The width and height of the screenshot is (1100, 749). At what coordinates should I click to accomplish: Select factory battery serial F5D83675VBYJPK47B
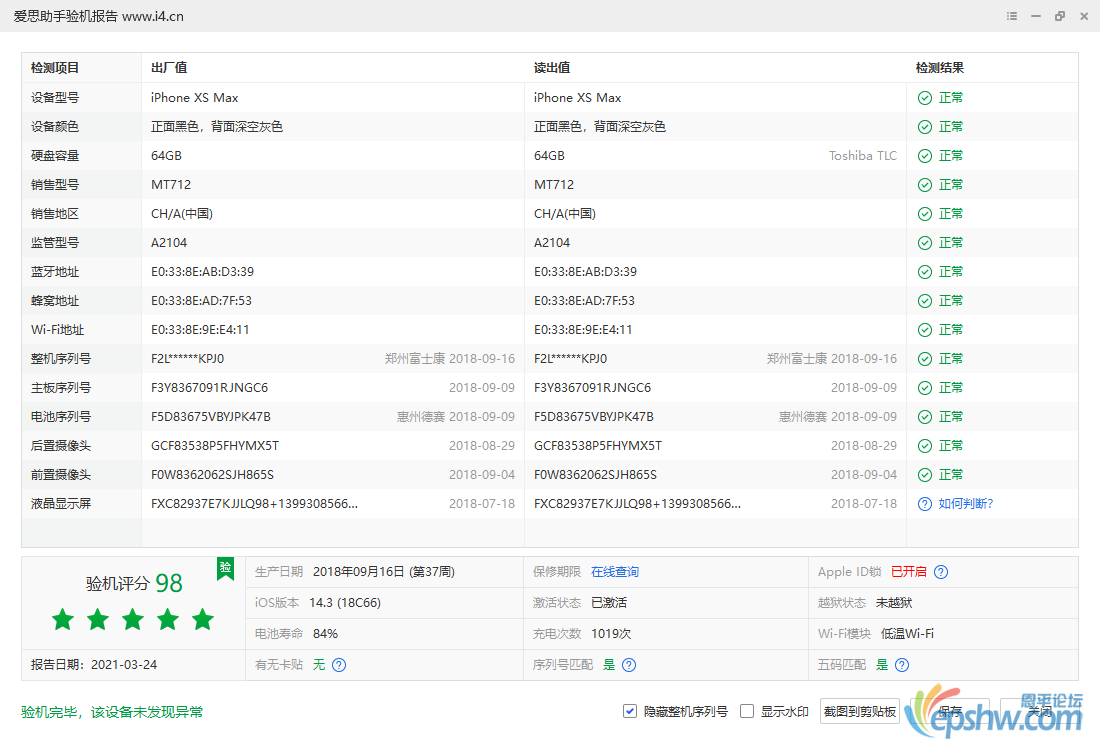pos(211,417)
